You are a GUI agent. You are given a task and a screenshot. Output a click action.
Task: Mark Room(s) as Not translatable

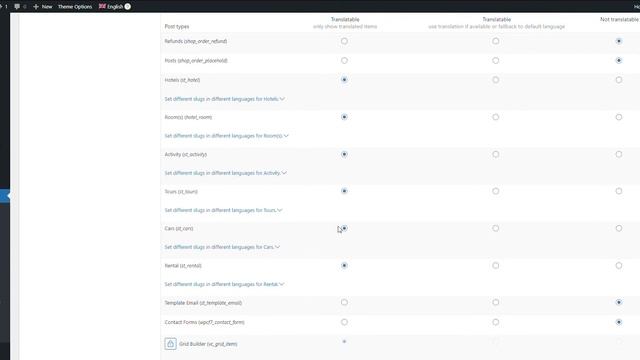619,117
